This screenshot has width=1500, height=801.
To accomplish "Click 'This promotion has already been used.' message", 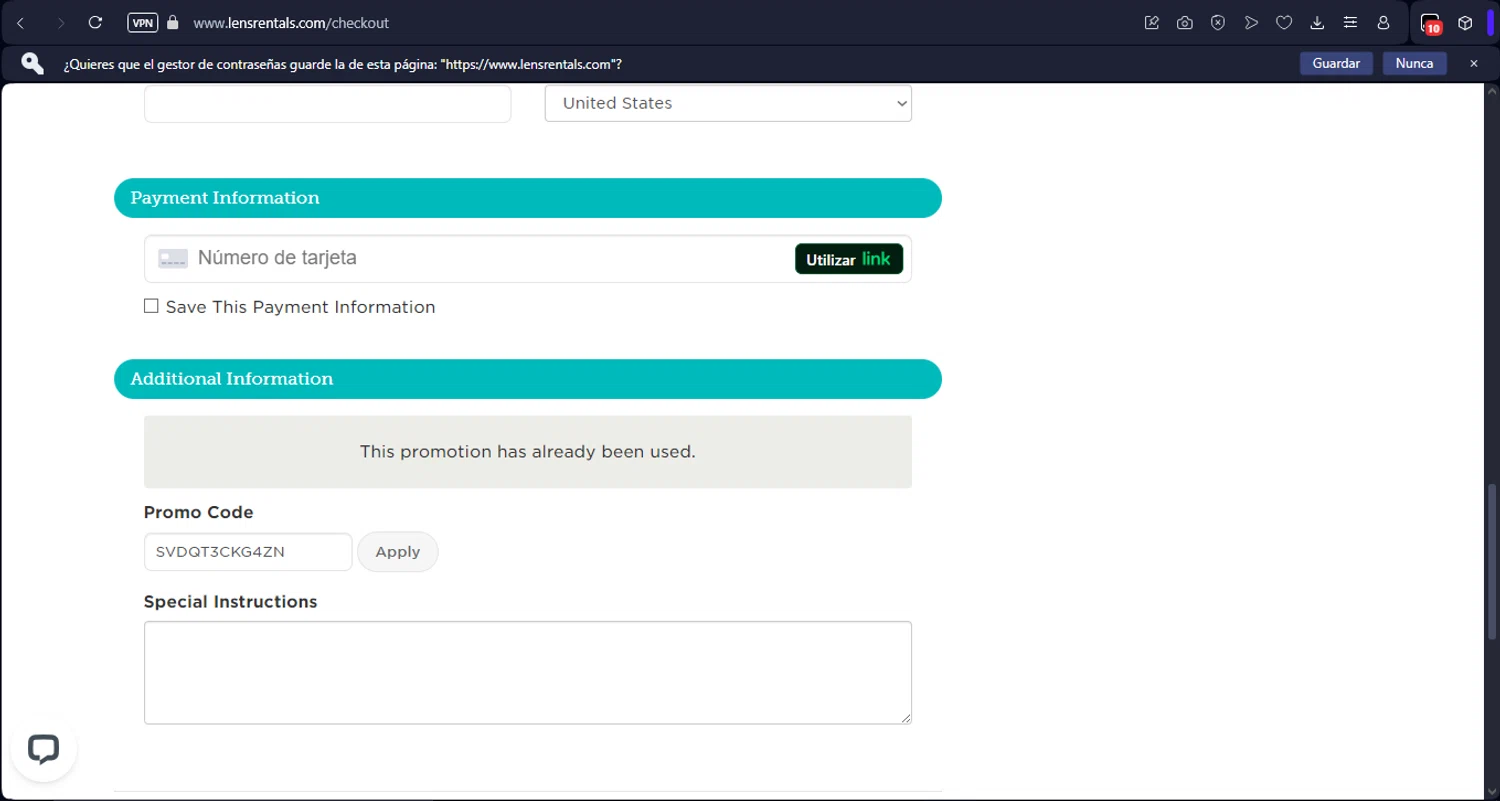I will (x=528, y=452).
